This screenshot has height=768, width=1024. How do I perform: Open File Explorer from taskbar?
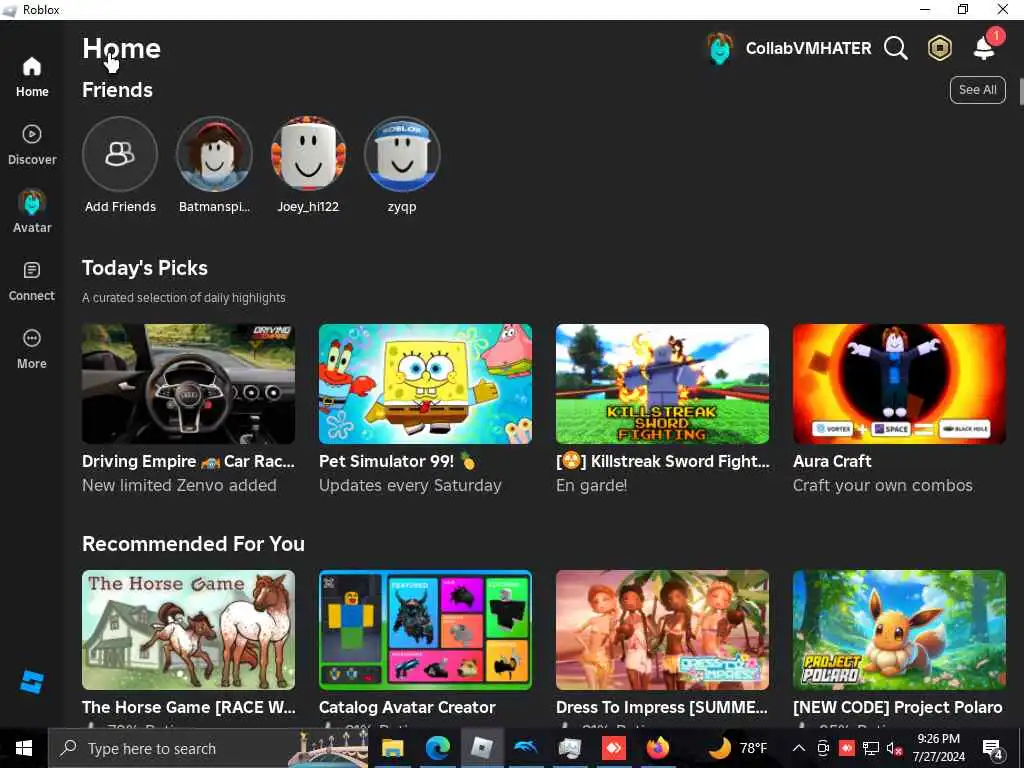(x=392, y=748)
